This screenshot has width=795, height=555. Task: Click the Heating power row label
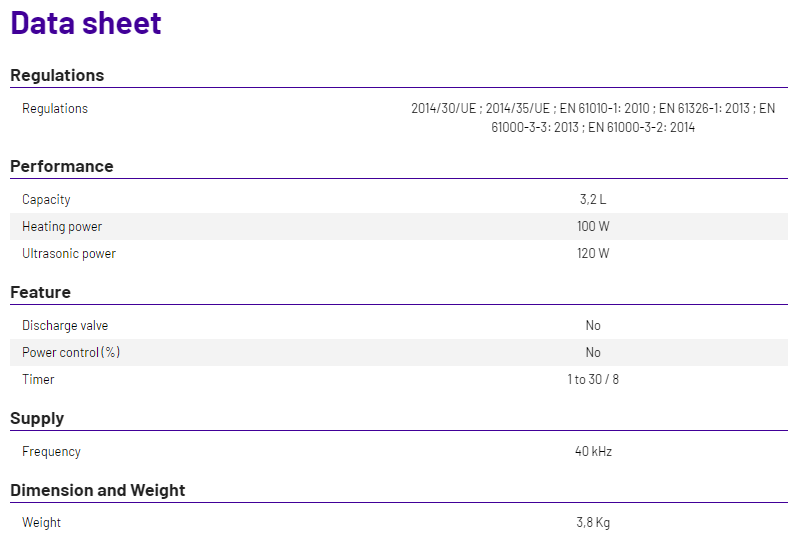click(x=62, y=227)
